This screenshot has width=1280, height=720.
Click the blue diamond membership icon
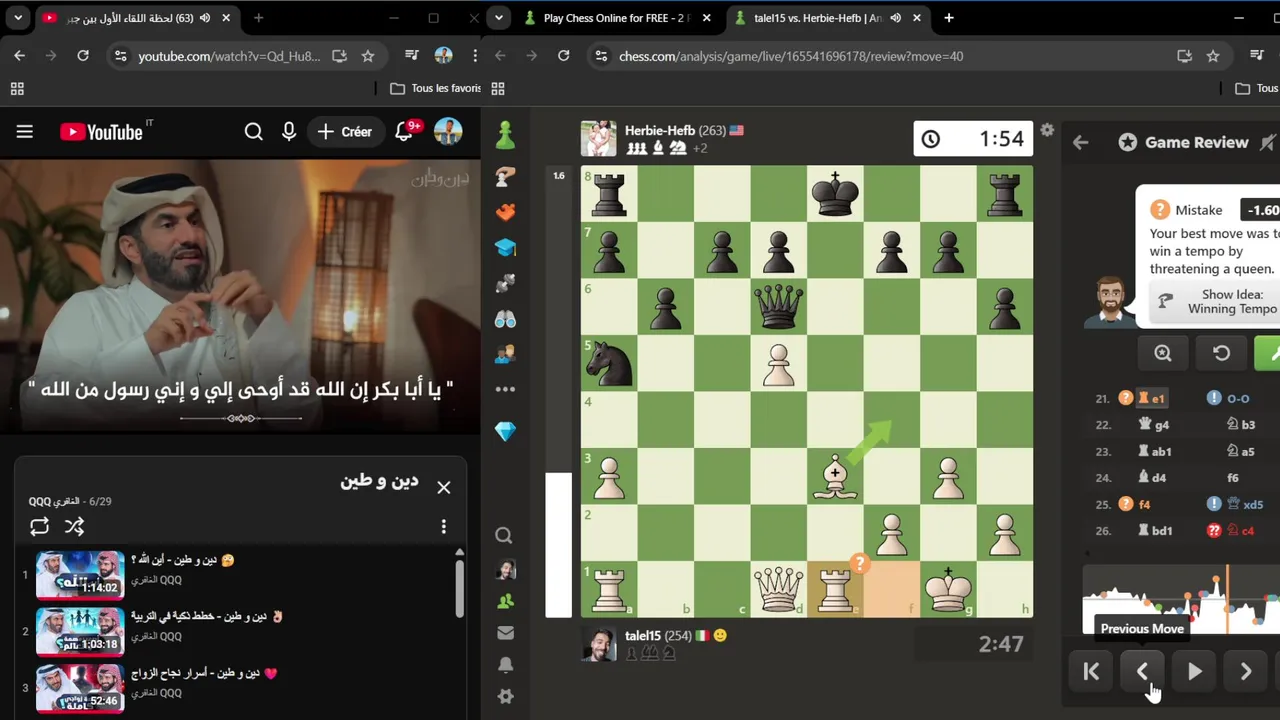coord(505,431)
